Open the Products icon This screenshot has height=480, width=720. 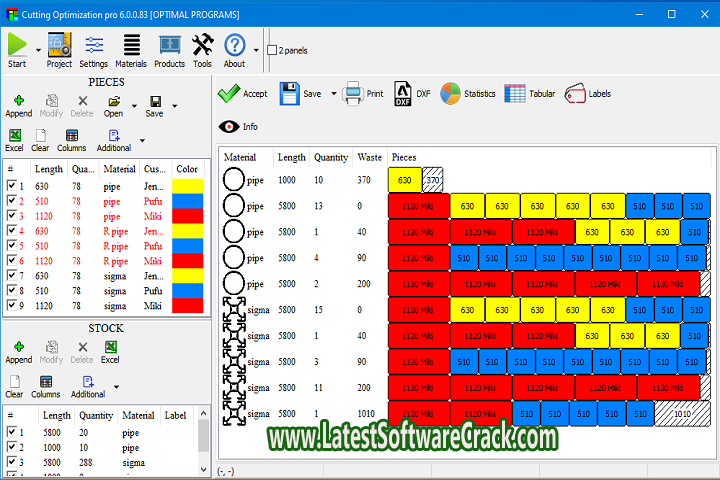point(169,50)
